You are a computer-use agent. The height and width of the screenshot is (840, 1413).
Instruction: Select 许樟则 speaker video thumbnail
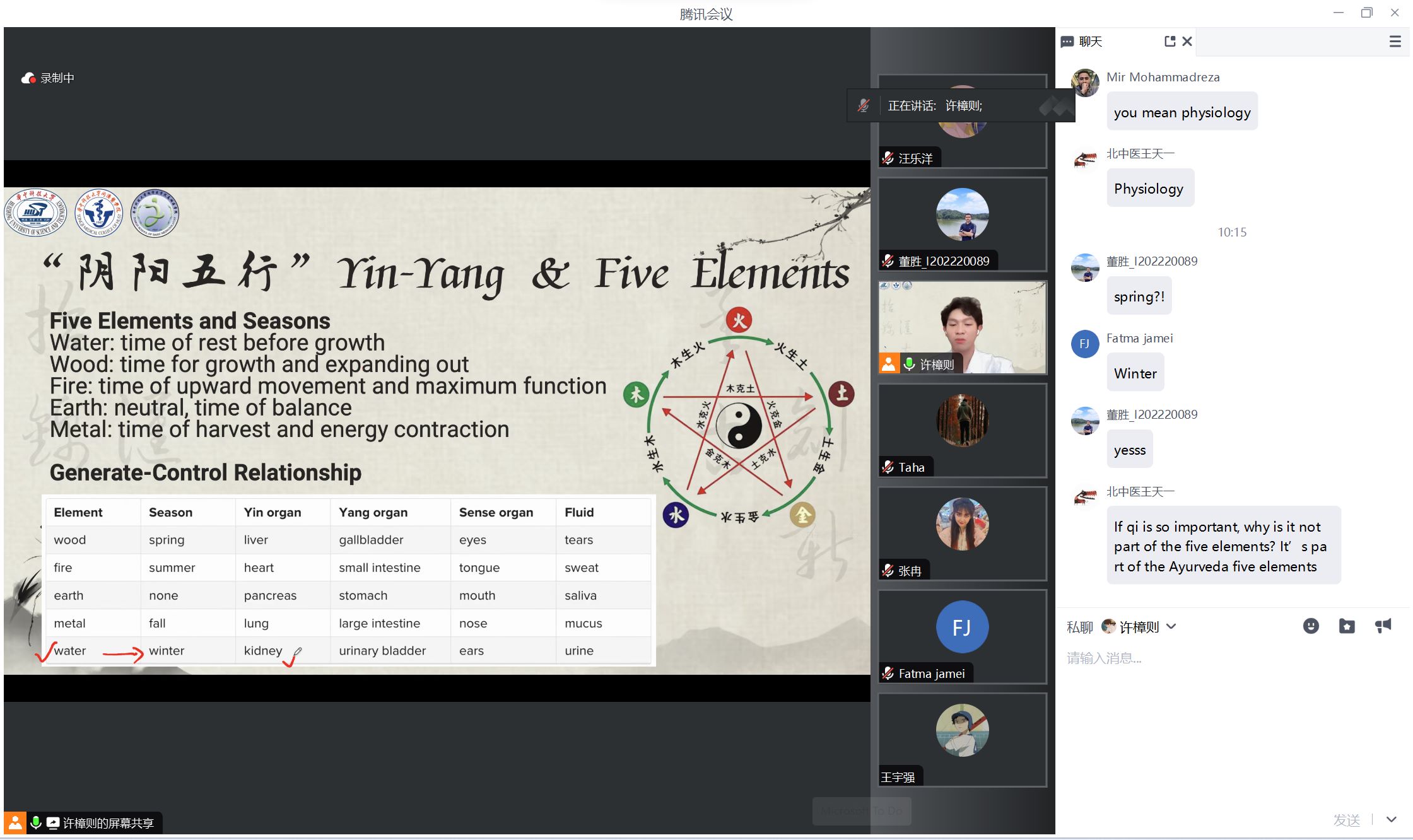pyautogui.click(x=962, y=327)
